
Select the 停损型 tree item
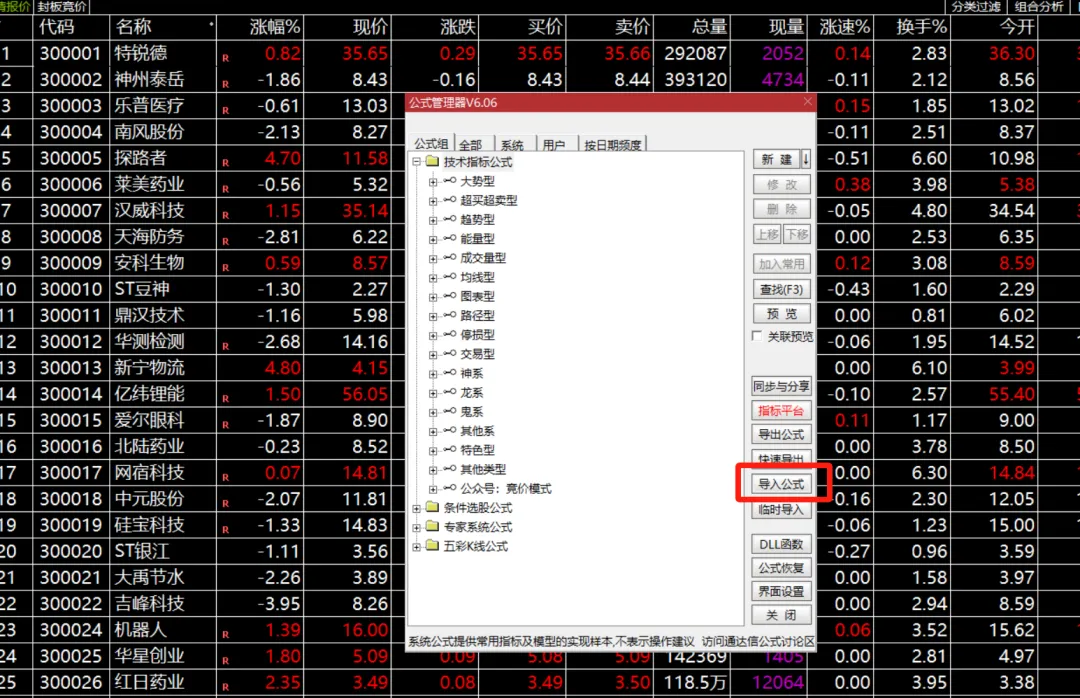pos(477,335)
